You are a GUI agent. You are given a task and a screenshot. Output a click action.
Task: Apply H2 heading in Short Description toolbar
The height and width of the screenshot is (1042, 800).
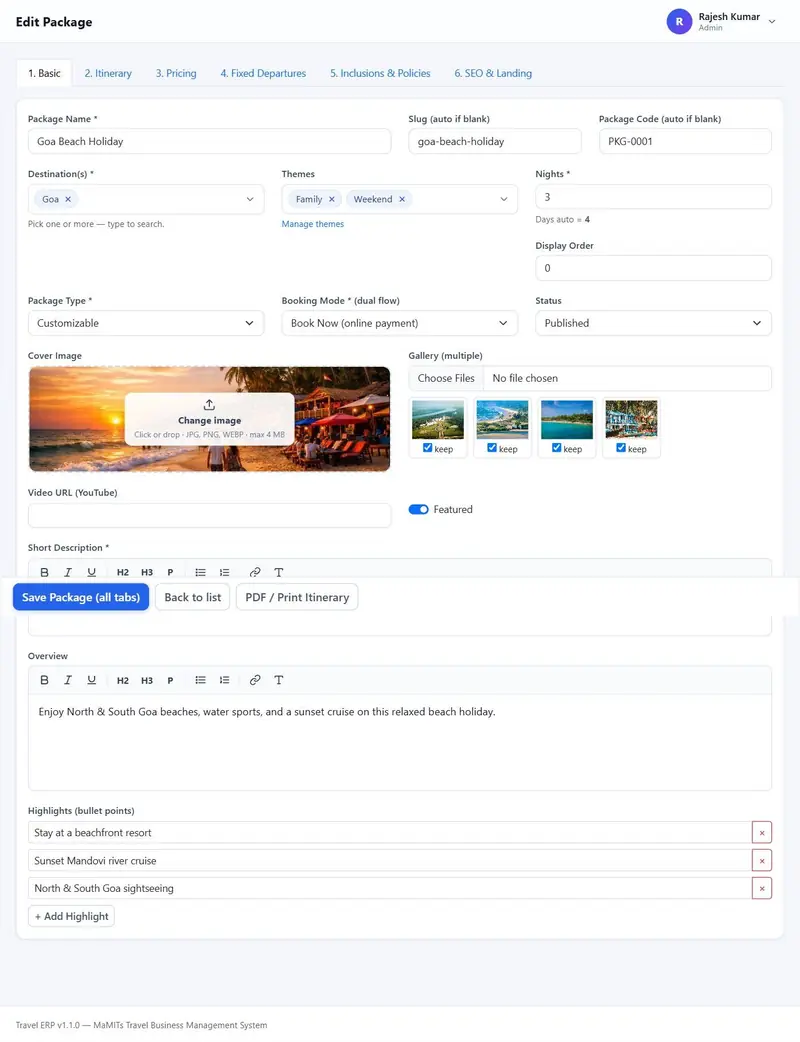(x=123, y=572)
